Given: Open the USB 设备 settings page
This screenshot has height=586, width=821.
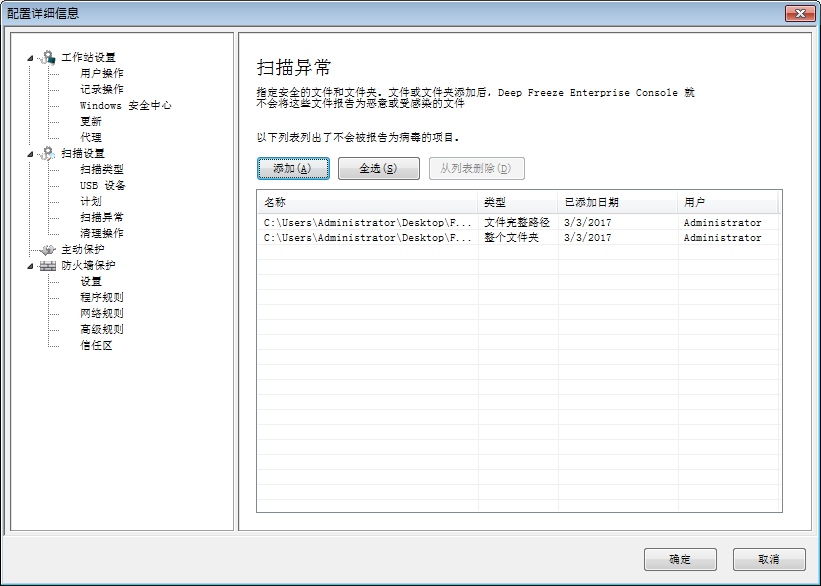Looking at the screenshot, I should (103, 185).
